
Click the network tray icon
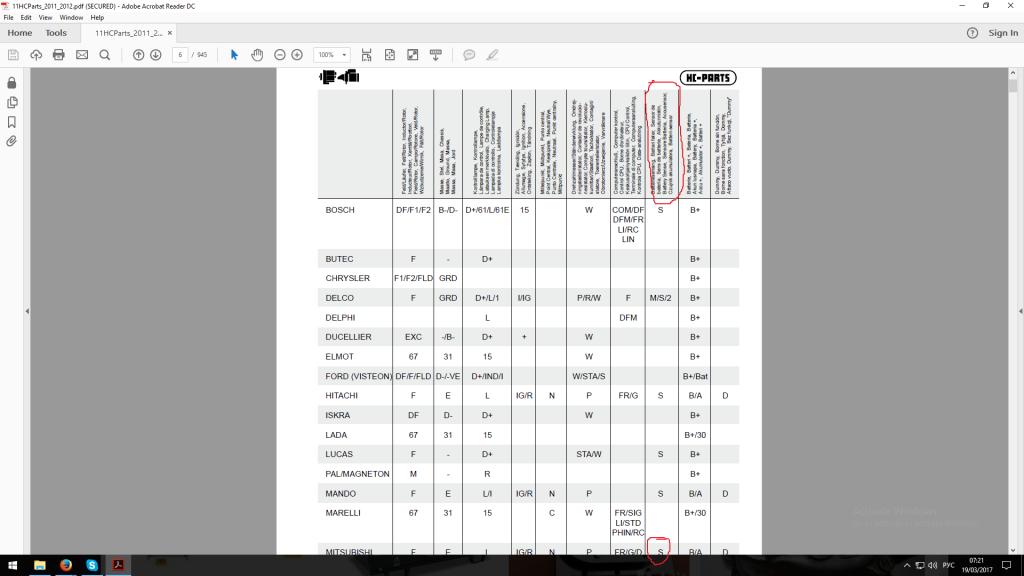click(920, 566)
